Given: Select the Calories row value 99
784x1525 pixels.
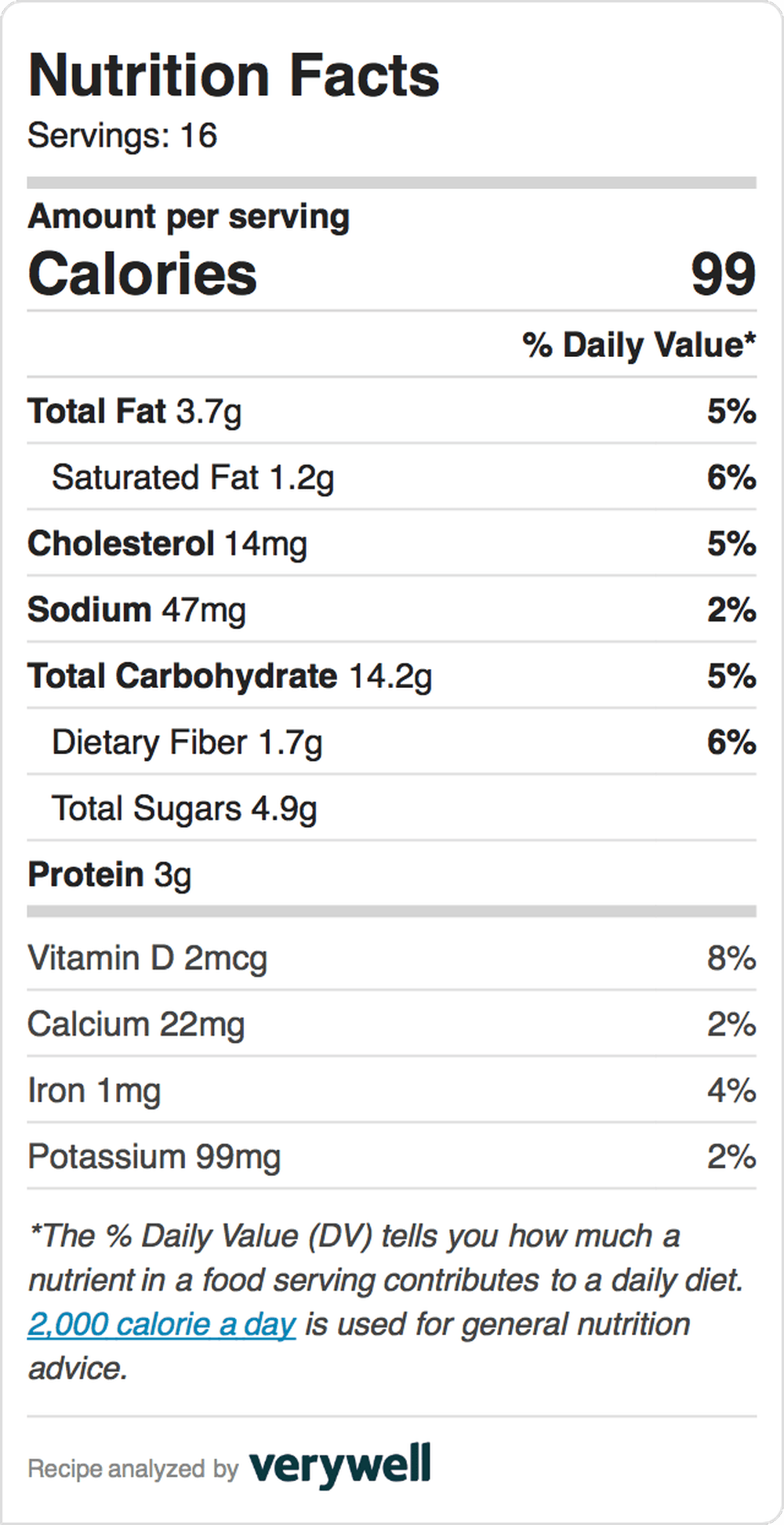Looking at the screenshot, I should (x=723, y=274).
